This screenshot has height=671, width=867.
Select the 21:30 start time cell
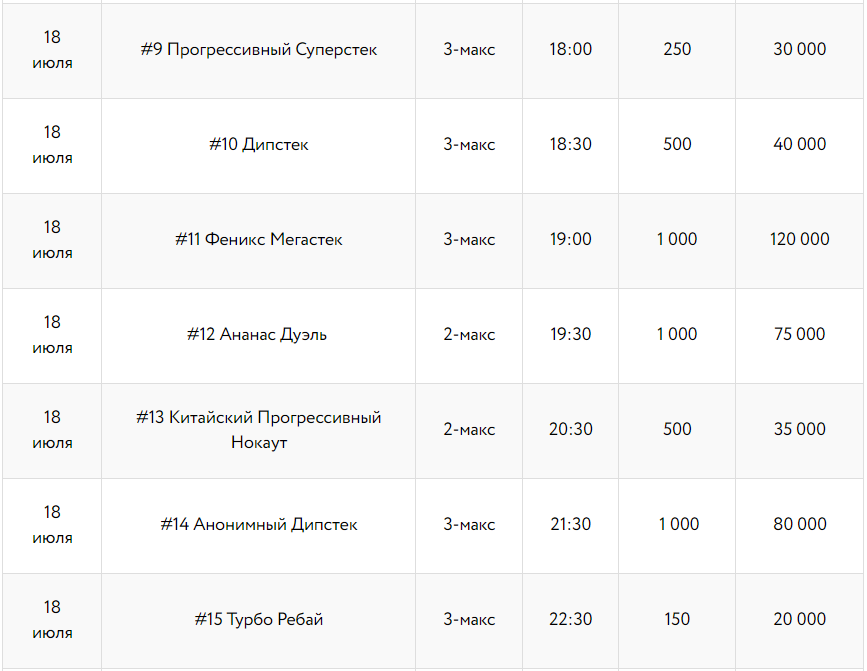point(570,524)
